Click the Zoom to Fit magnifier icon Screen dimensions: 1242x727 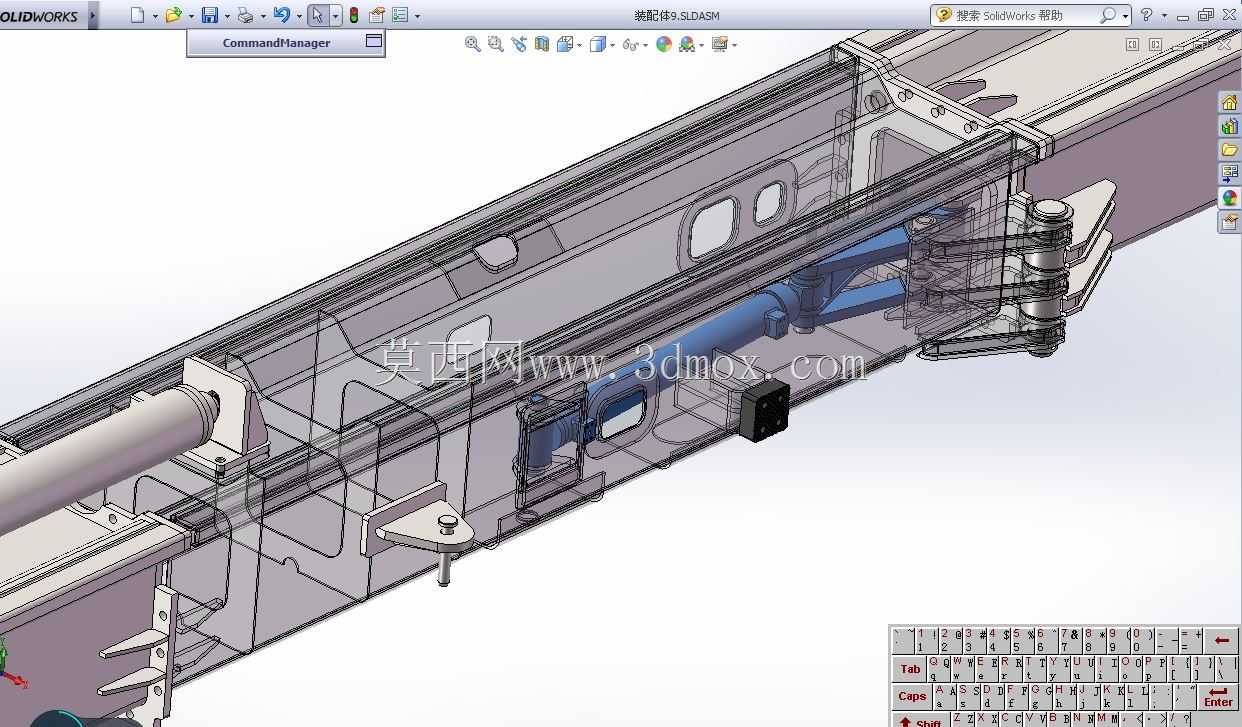click(473, 44)
